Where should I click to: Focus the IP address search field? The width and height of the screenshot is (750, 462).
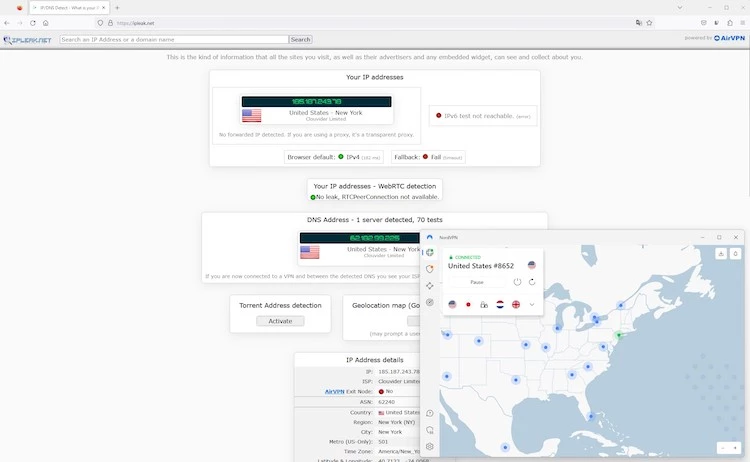174,40
